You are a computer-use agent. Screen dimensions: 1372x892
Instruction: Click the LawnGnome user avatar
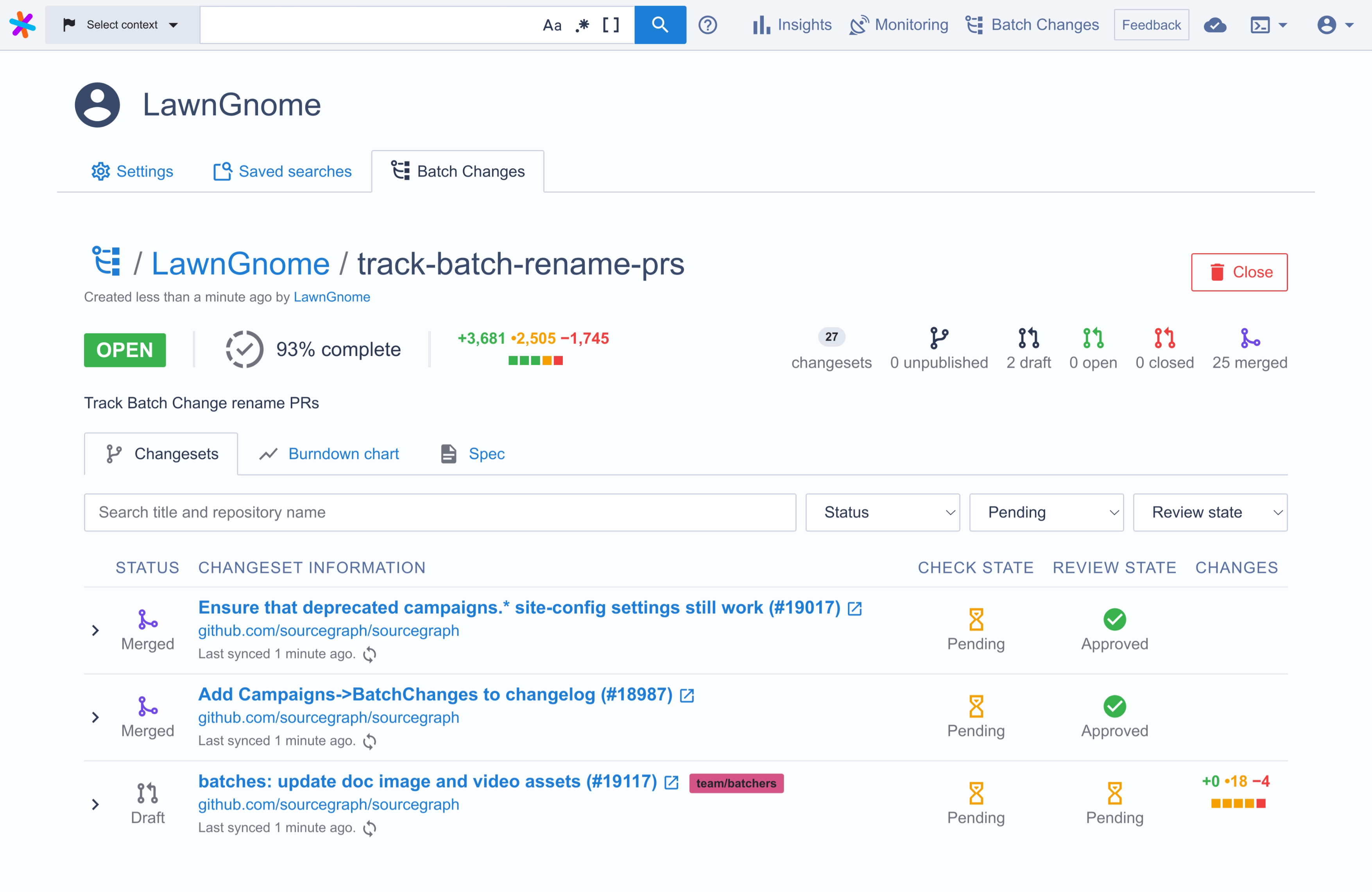pos(97,104)
